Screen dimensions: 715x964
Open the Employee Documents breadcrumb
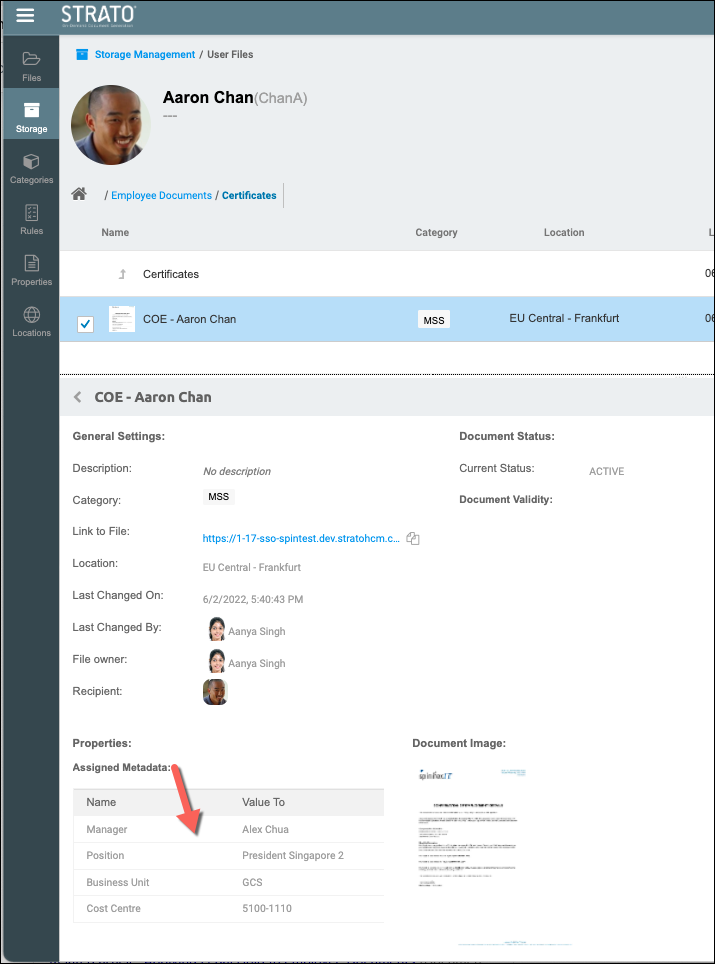click(161, 195)
